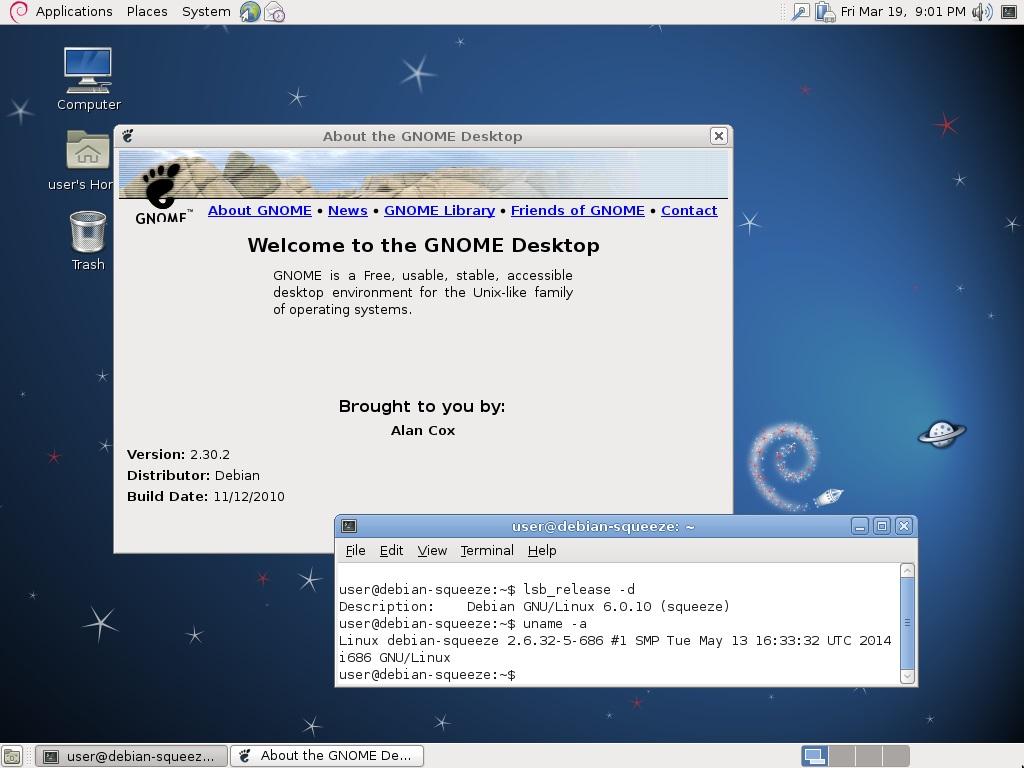Image resolution: width=1024 pixels, height=768 pixels.
Task: Open the terminal View menu
Action: point(432,551)
